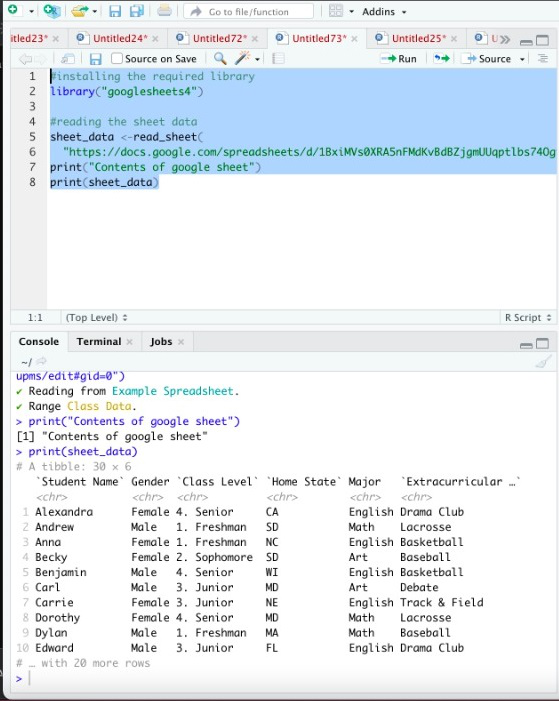The height and width of the screenshot is (701, 559).
Task: Save all open documents icon
Action: click(136, 11)
